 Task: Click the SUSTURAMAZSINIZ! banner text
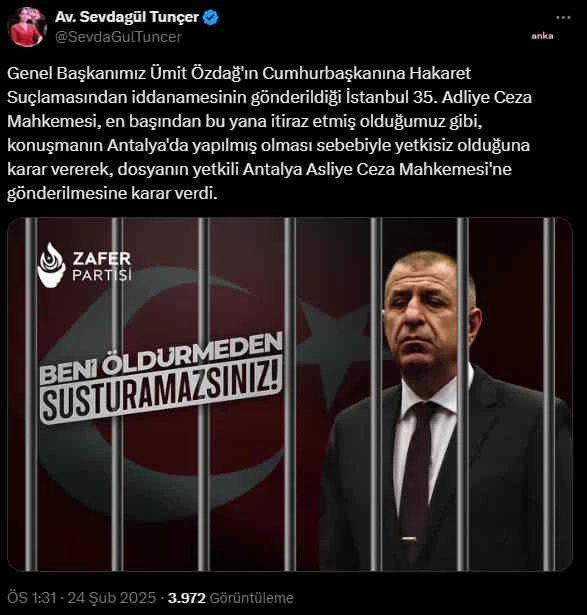[x=162, y=392]
